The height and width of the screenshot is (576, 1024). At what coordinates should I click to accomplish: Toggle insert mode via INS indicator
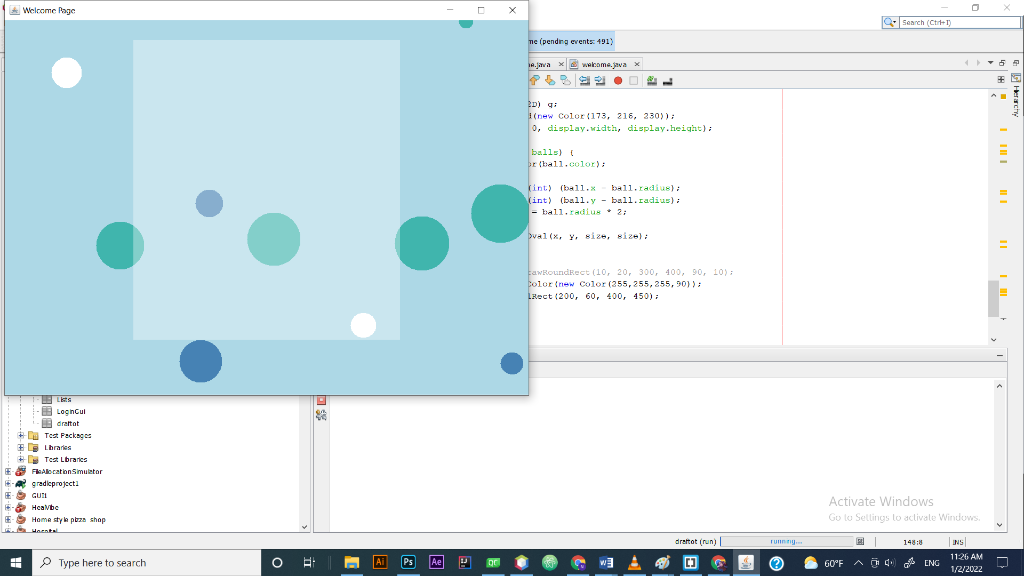[959, 540]
